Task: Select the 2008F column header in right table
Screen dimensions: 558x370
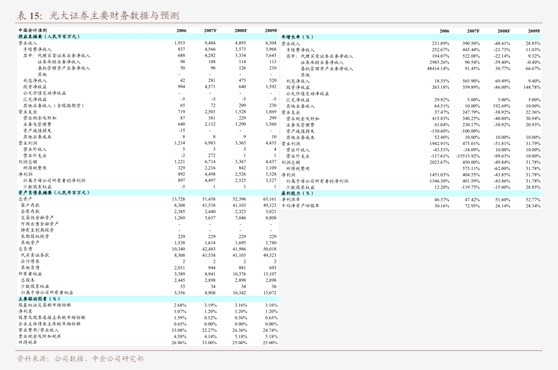Action: [x=503, y=31]
